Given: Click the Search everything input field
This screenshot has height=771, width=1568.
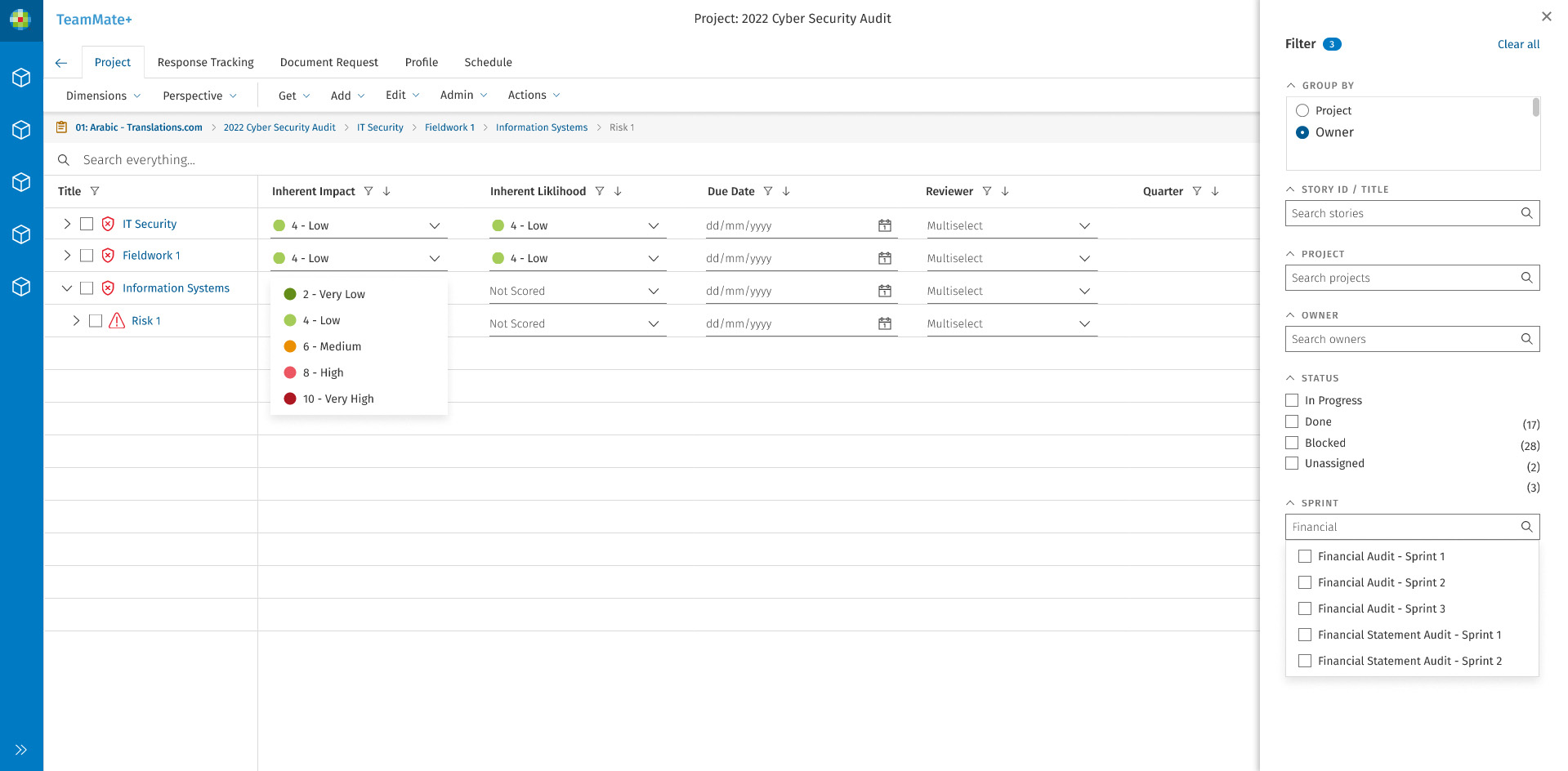Looking at the screenshot, I should pyautogui.click(x=327, y=159).
